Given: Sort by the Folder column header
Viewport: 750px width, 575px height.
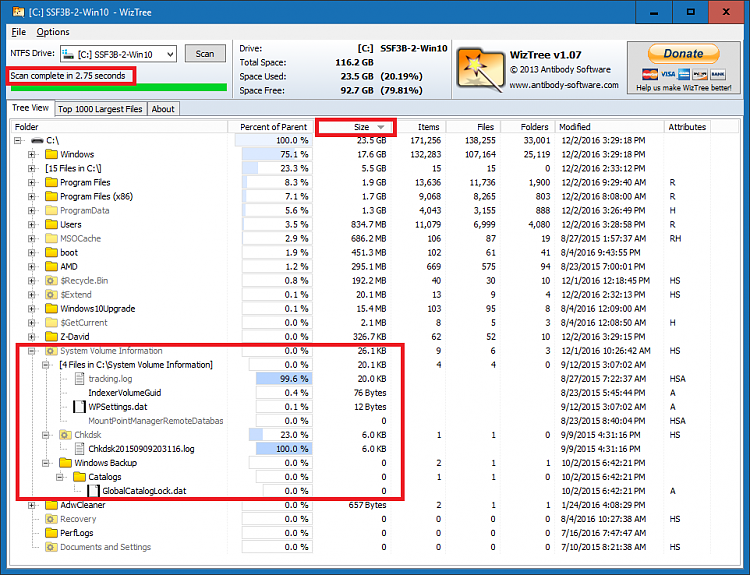Looking at the screenshot, I should pos(119,127).
